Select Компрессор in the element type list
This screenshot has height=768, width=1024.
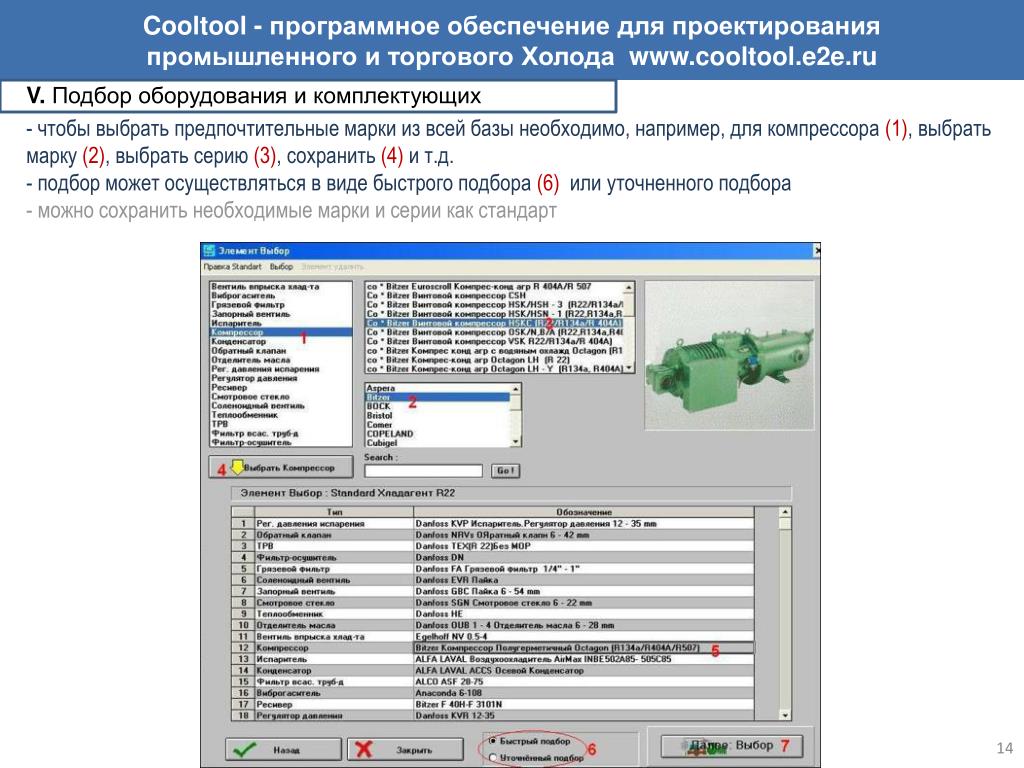click(x=281, y=332)
